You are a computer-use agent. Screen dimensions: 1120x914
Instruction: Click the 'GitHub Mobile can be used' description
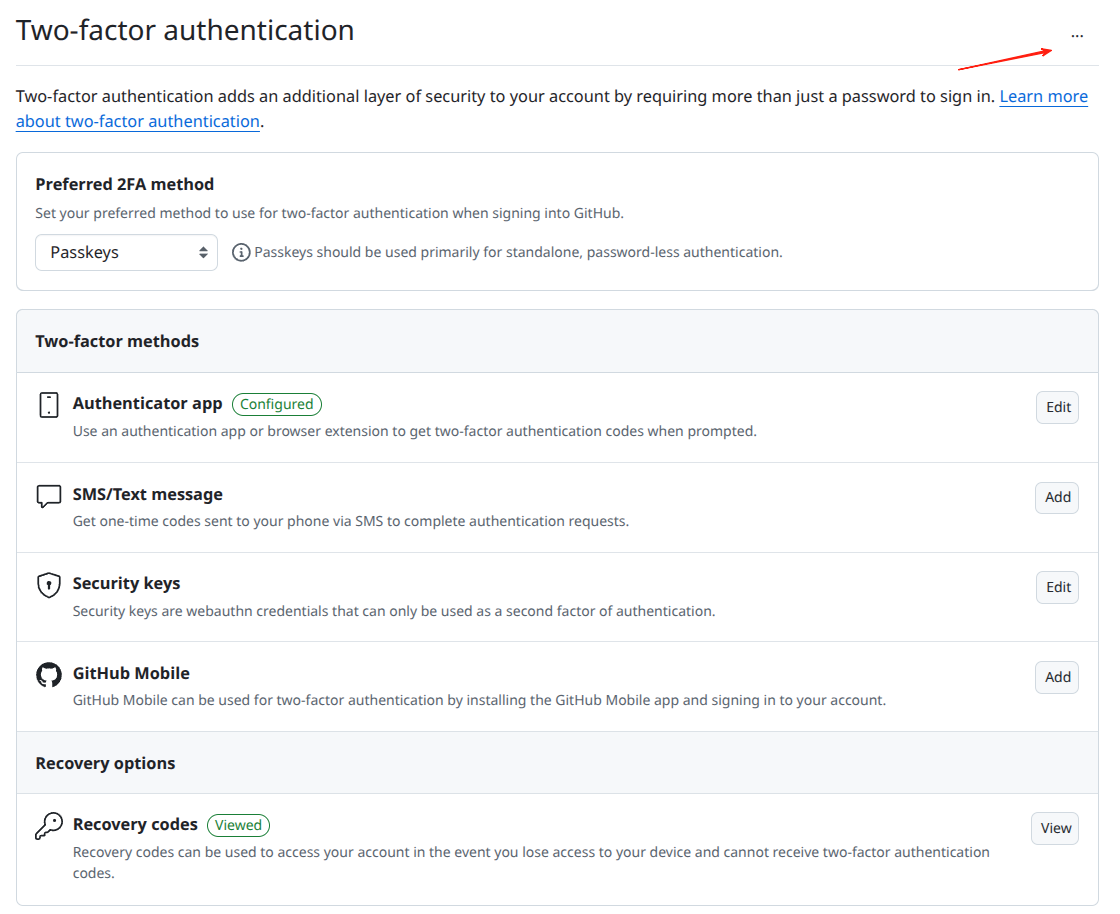point(479,700)
